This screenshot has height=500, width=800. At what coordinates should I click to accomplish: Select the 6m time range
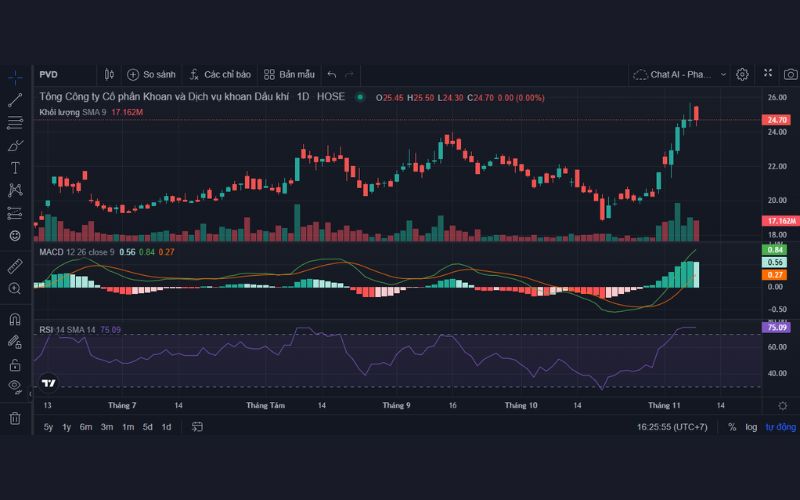point(86,427)
